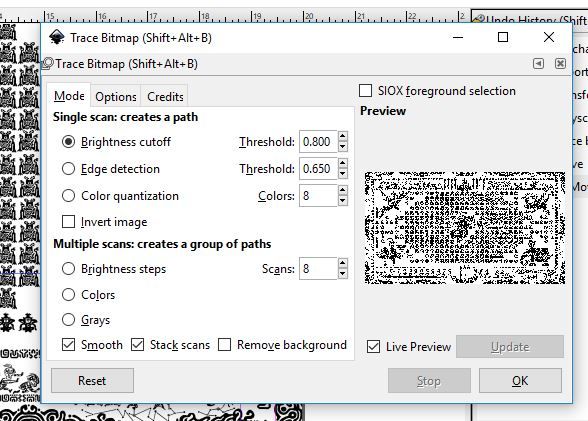Increase the number of Scans

coord(342,263)
